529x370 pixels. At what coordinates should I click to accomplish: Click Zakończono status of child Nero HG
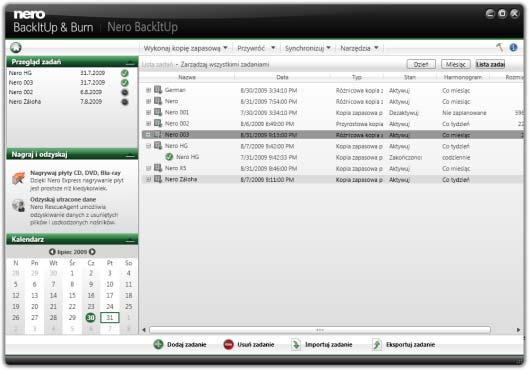coord(405,158)
